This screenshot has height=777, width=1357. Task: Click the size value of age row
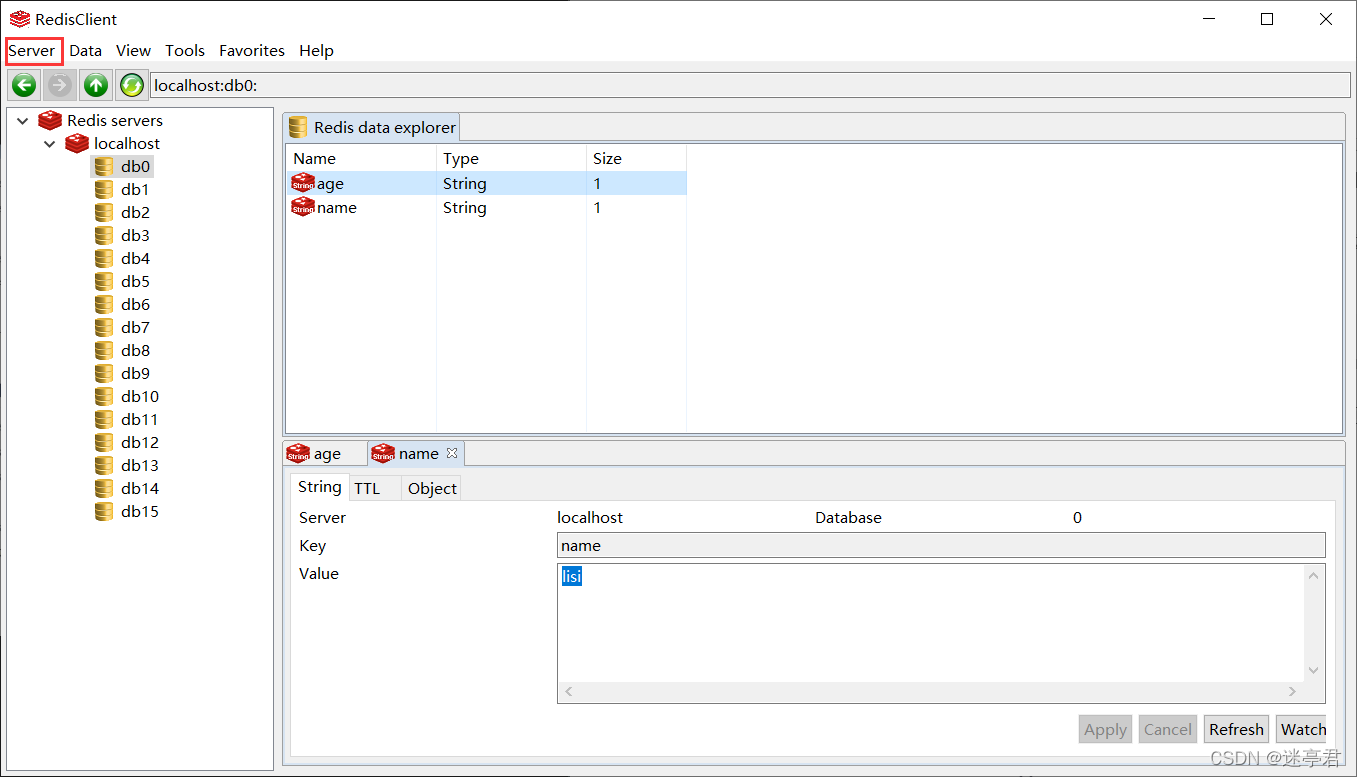coord(597,184)
